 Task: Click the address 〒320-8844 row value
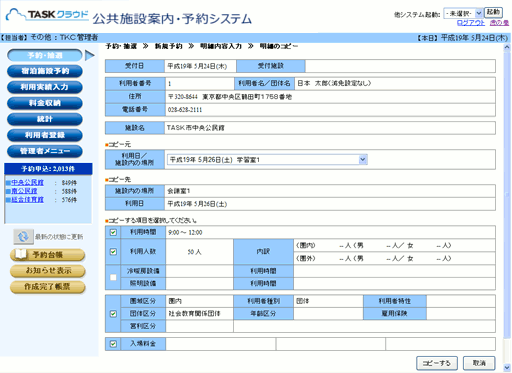(x=230, y=97)
